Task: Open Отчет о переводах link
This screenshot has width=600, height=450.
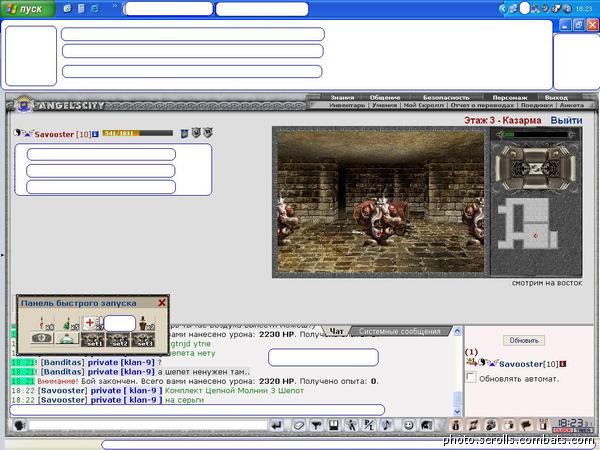Action: pos(482,105)
